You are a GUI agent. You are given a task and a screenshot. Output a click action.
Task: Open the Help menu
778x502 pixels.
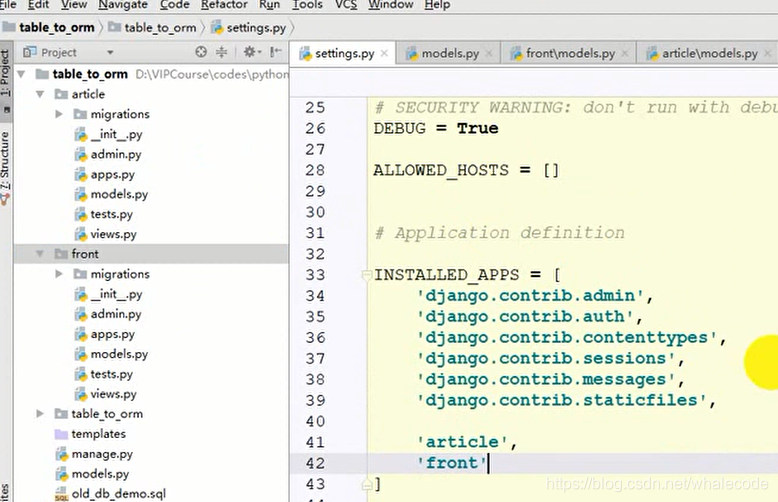pos(437,4)
